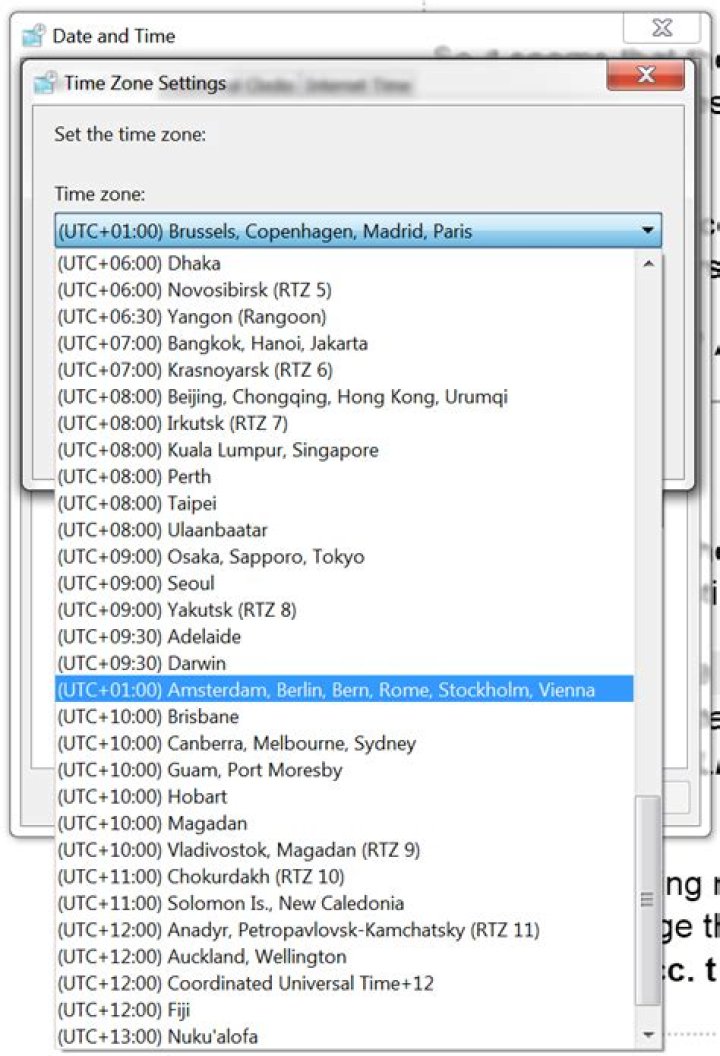This screenshot has width=720, height=1056.
Task: Pick (UTC+09:30) Darwin
Action: click(x=344, y=663)
